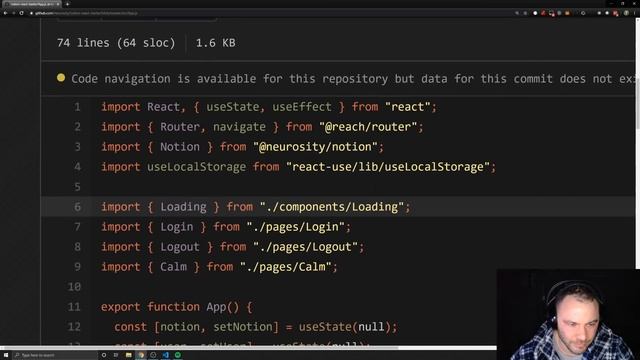This screenshot has width=640, height=360.
Task: Click "./components/Loading" import path
Action: 332,207
